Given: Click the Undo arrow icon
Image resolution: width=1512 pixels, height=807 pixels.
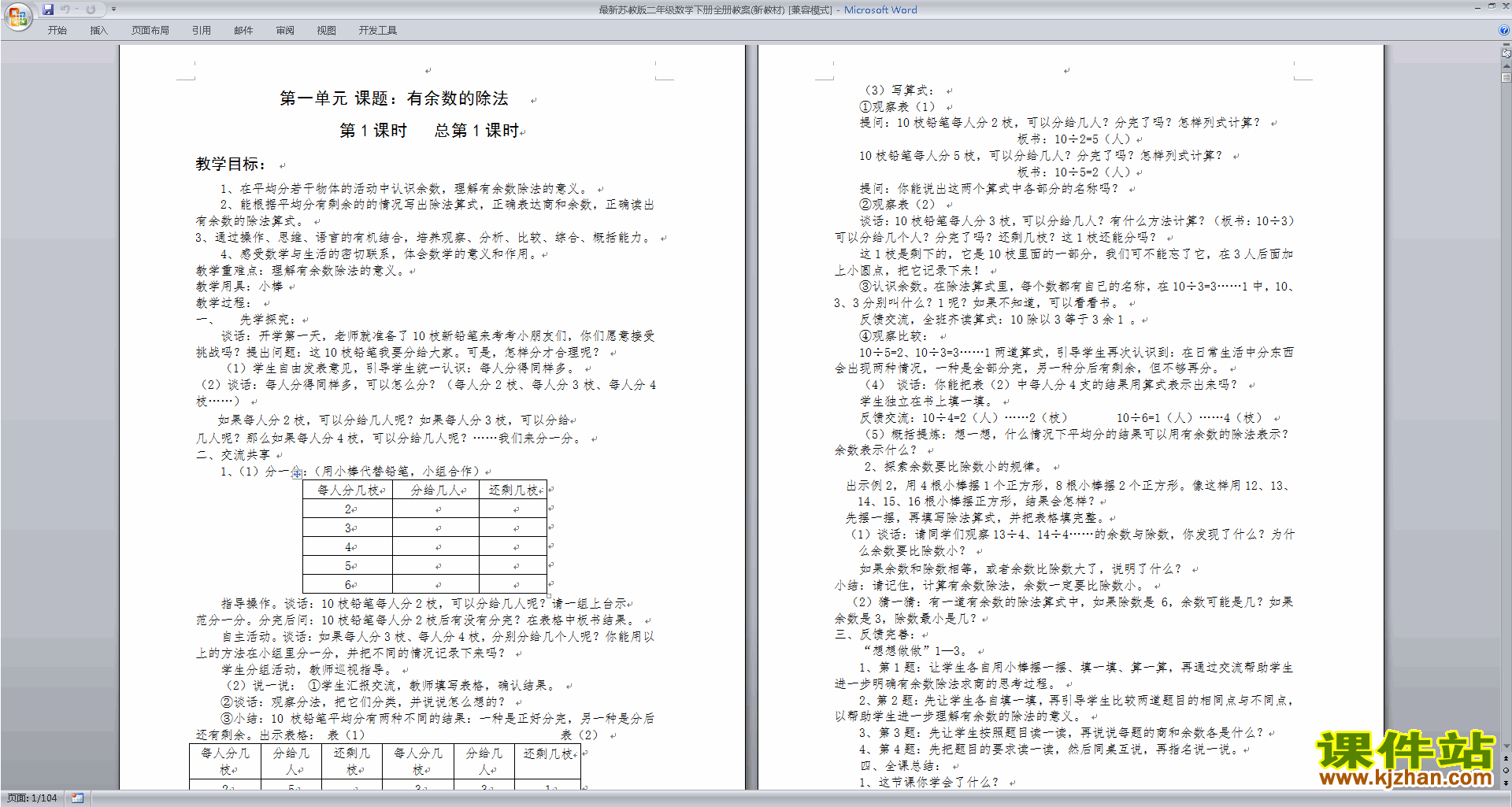Looking at the screenshot, I should (65, 9).
